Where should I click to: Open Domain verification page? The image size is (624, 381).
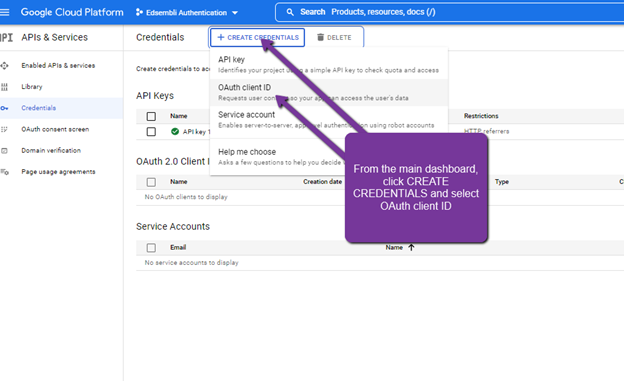(51, 150)
